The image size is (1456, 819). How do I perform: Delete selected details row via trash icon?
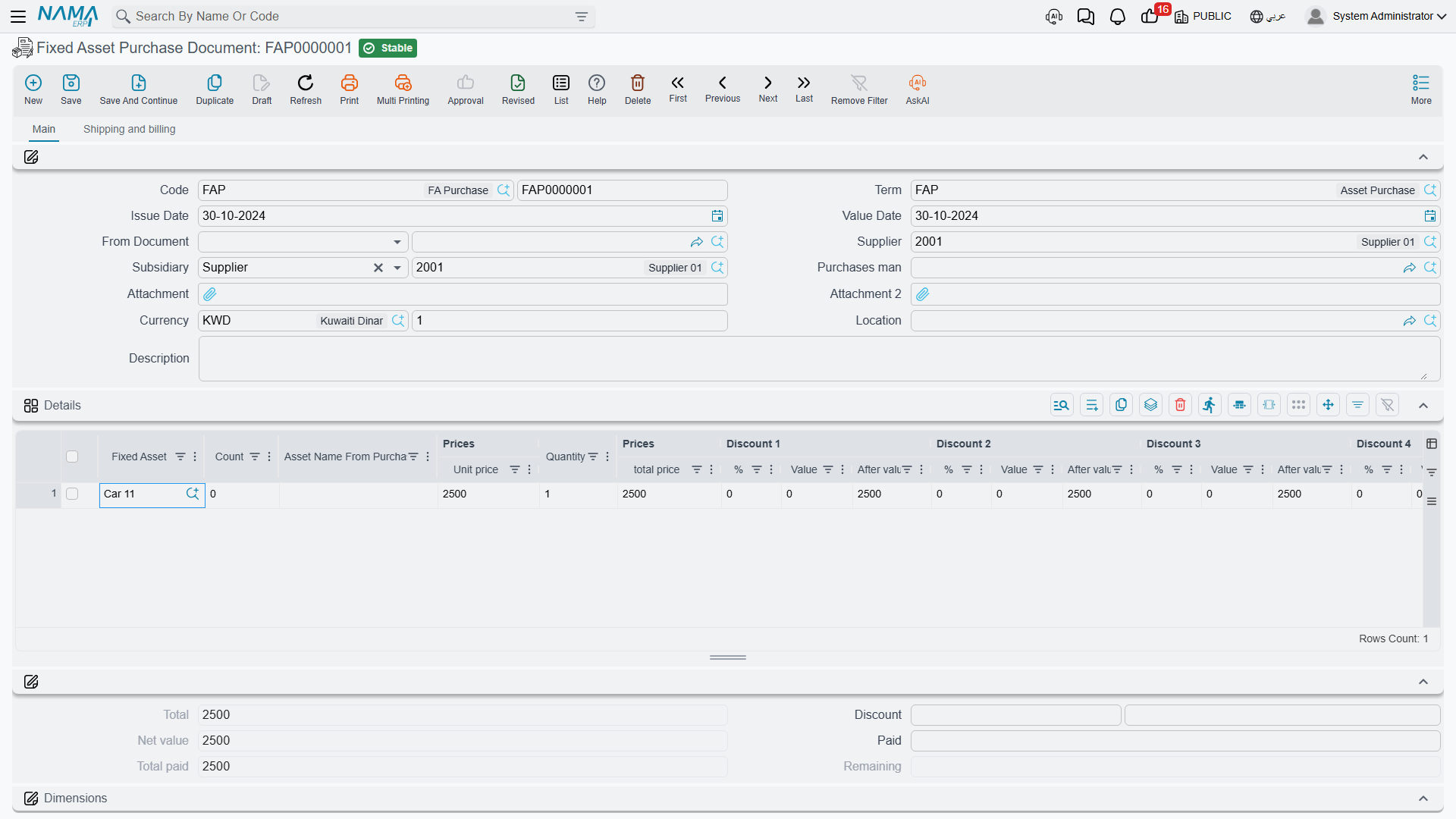[x=1181, y=405]
